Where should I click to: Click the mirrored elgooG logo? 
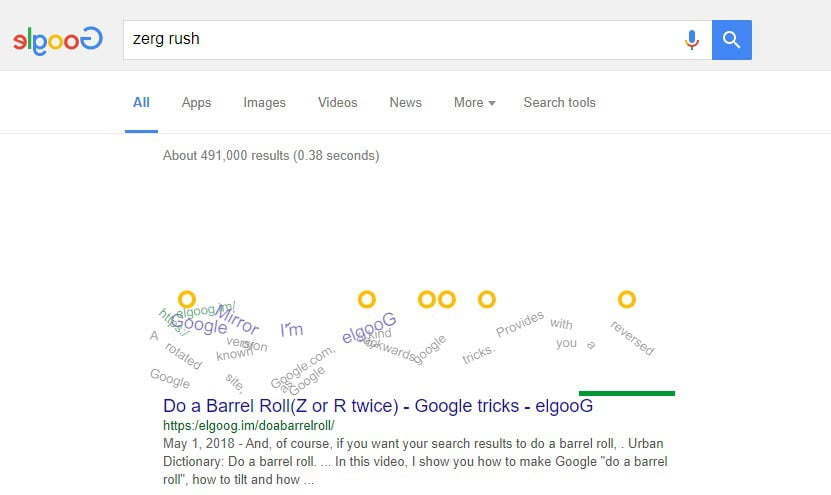click(x=58, y=40)
